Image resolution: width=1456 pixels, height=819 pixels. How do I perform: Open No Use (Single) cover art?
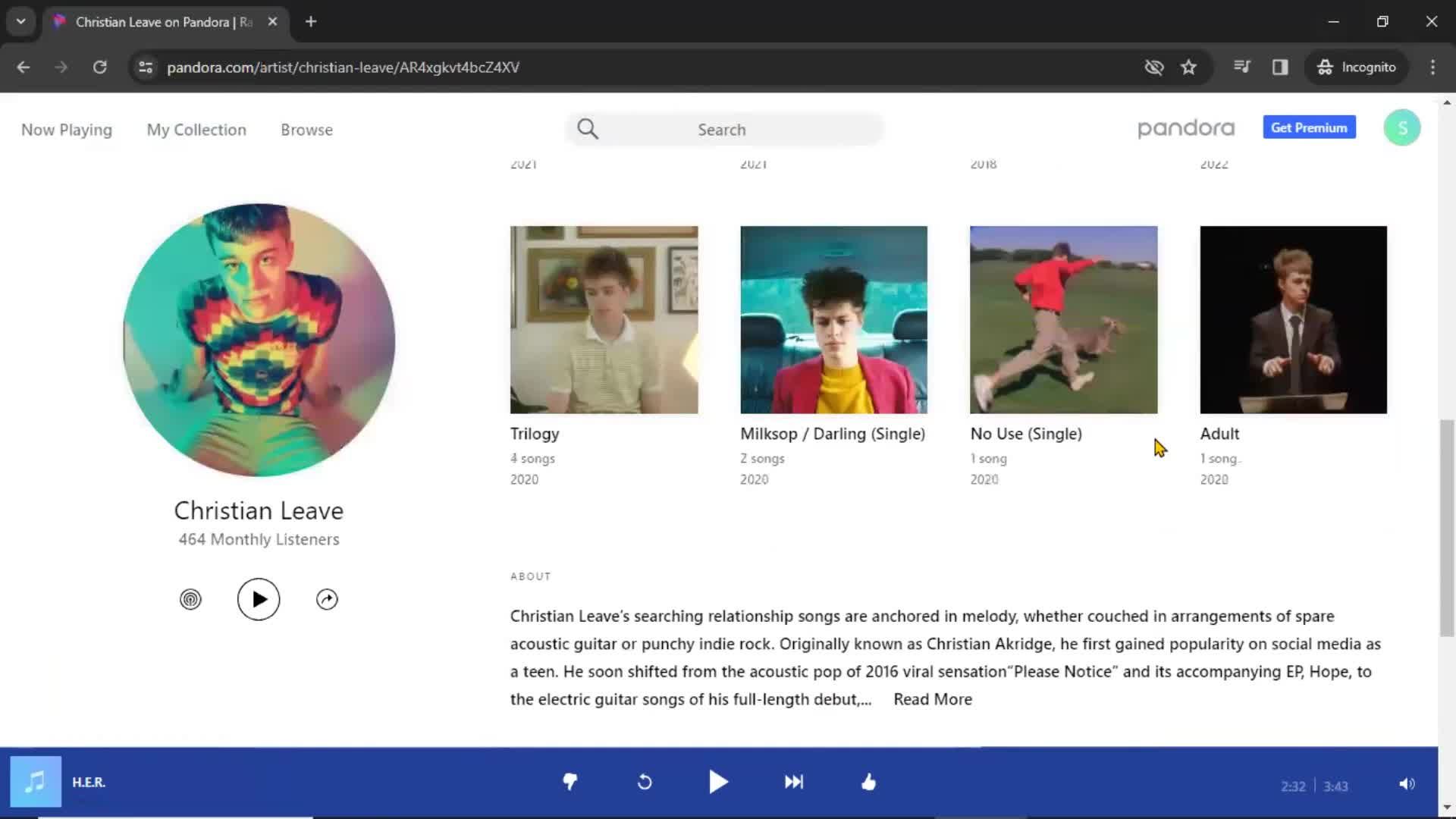point(1063,320)
